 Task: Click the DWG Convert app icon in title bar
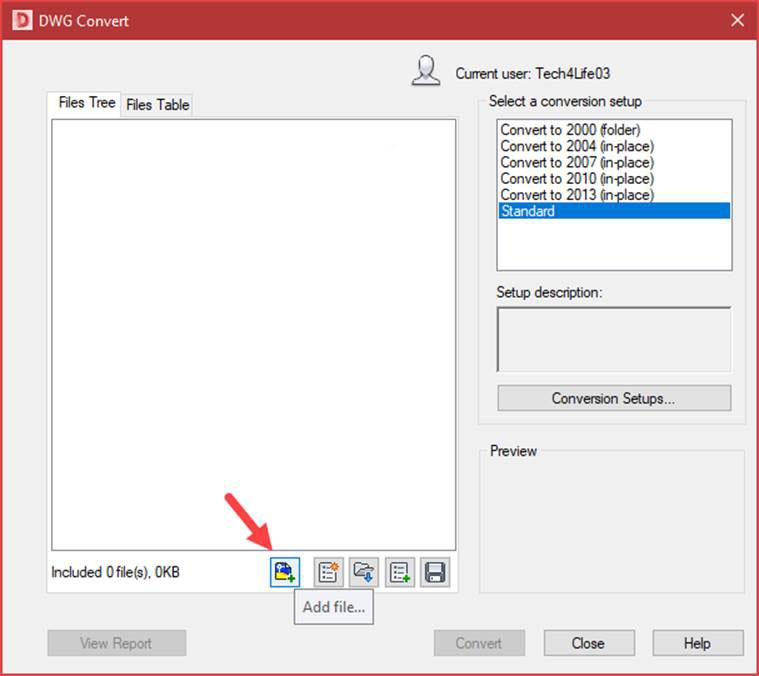[x=22, y=20]
